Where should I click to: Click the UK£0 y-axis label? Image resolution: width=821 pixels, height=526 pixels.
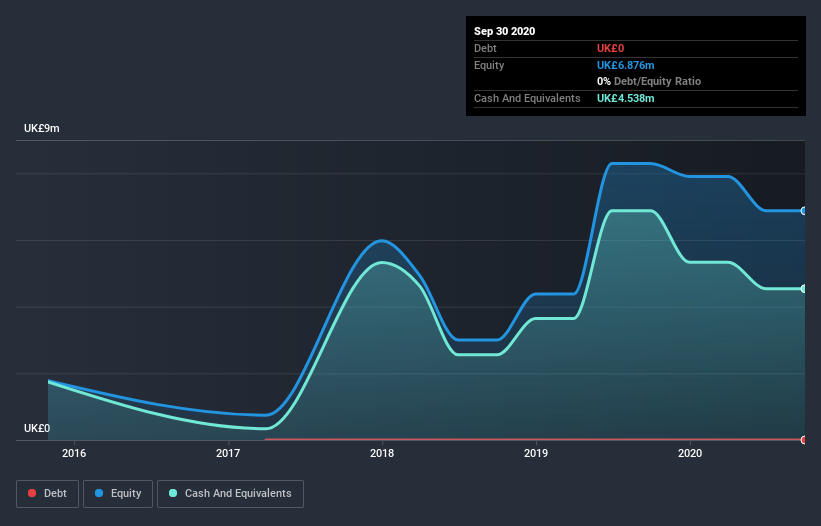click(x=37, y=428)
